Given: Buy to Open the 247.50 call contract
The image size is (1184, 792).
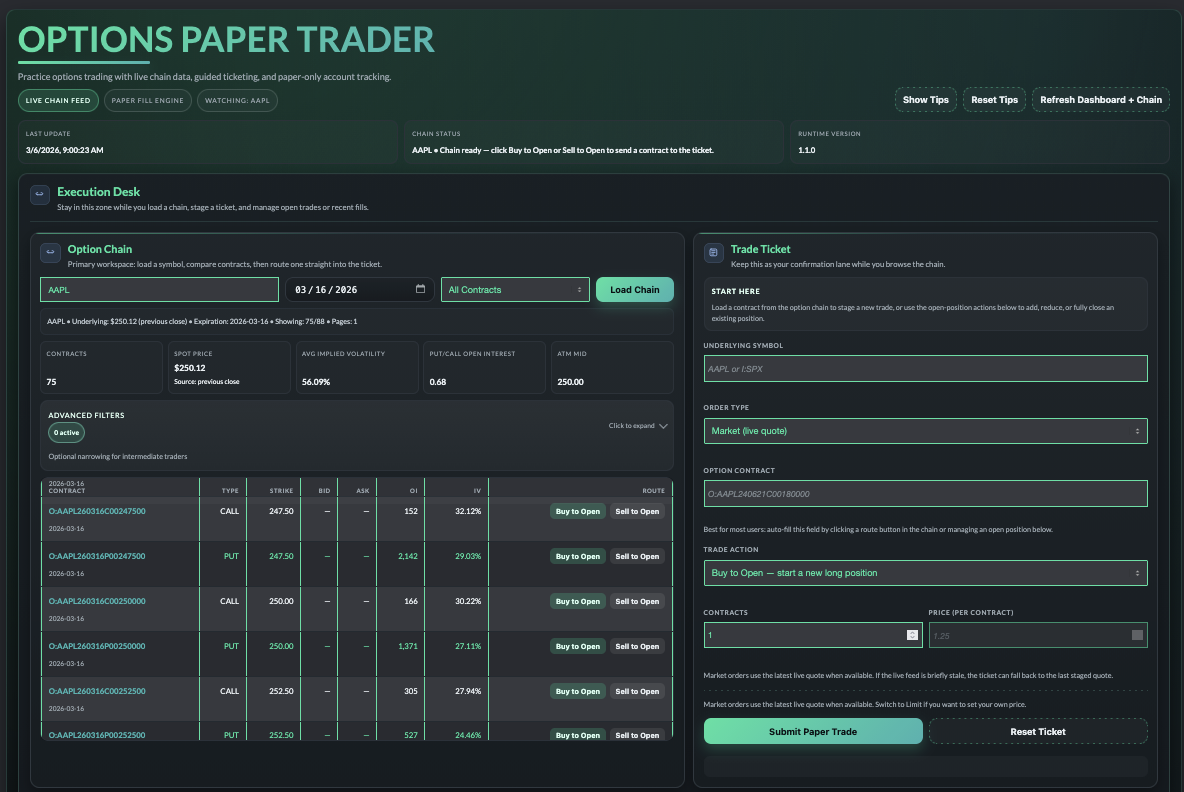Looking at the screenshot, I should click(x=578, y=512).
